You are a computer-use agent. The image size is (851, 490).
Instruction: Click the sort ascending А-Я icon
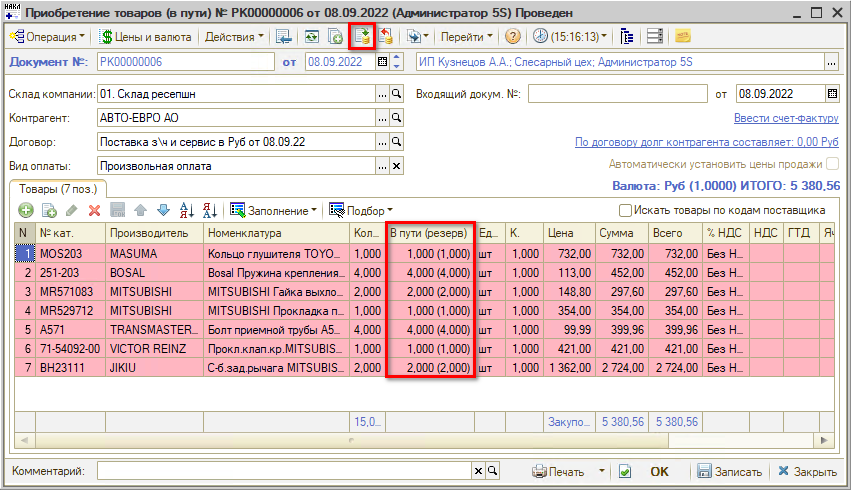click(186, 210)
